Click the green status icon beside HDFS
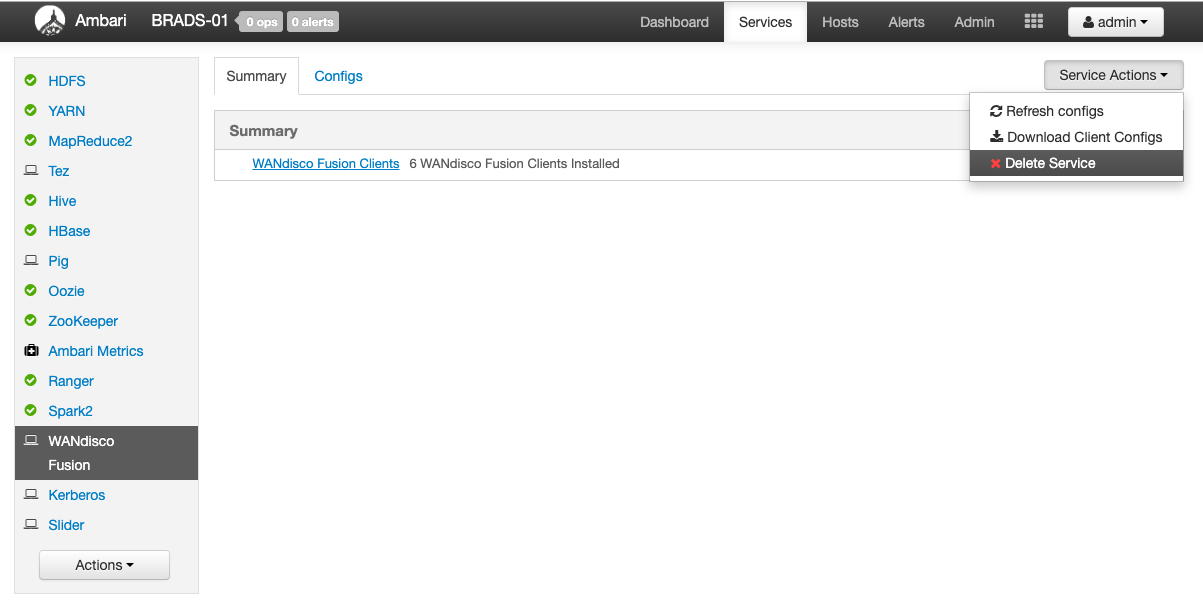Viewport: 1203px width, 610px height. point(31,81)
